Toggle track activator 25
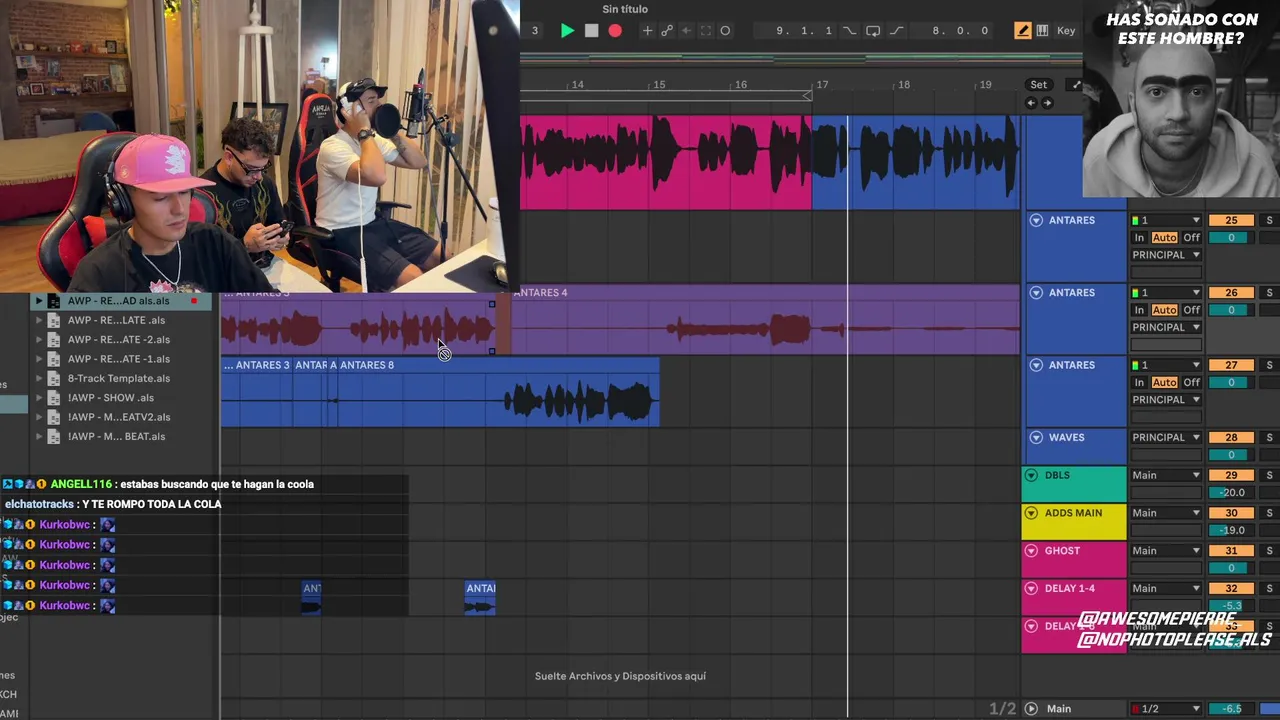 click(1231, 220)
